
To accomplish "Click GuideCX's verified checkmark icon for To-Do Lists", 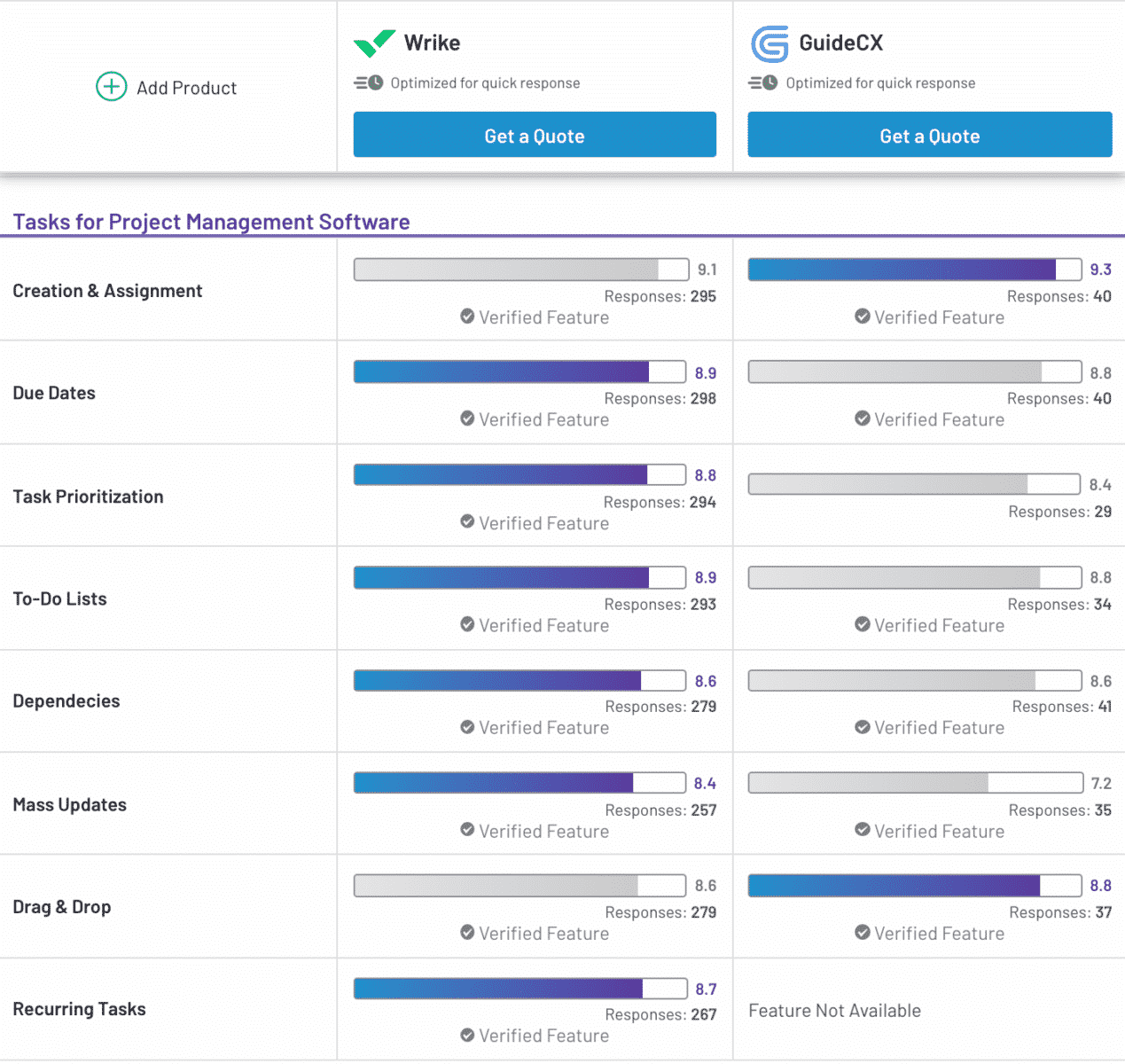I will [x=862, y=624].
